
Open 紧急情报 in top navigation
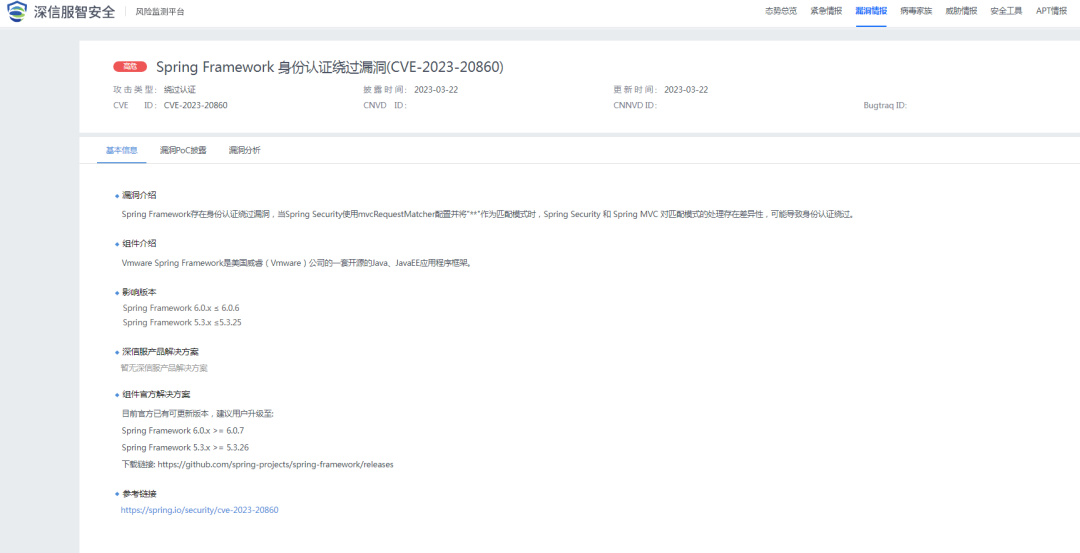point(826,11)
